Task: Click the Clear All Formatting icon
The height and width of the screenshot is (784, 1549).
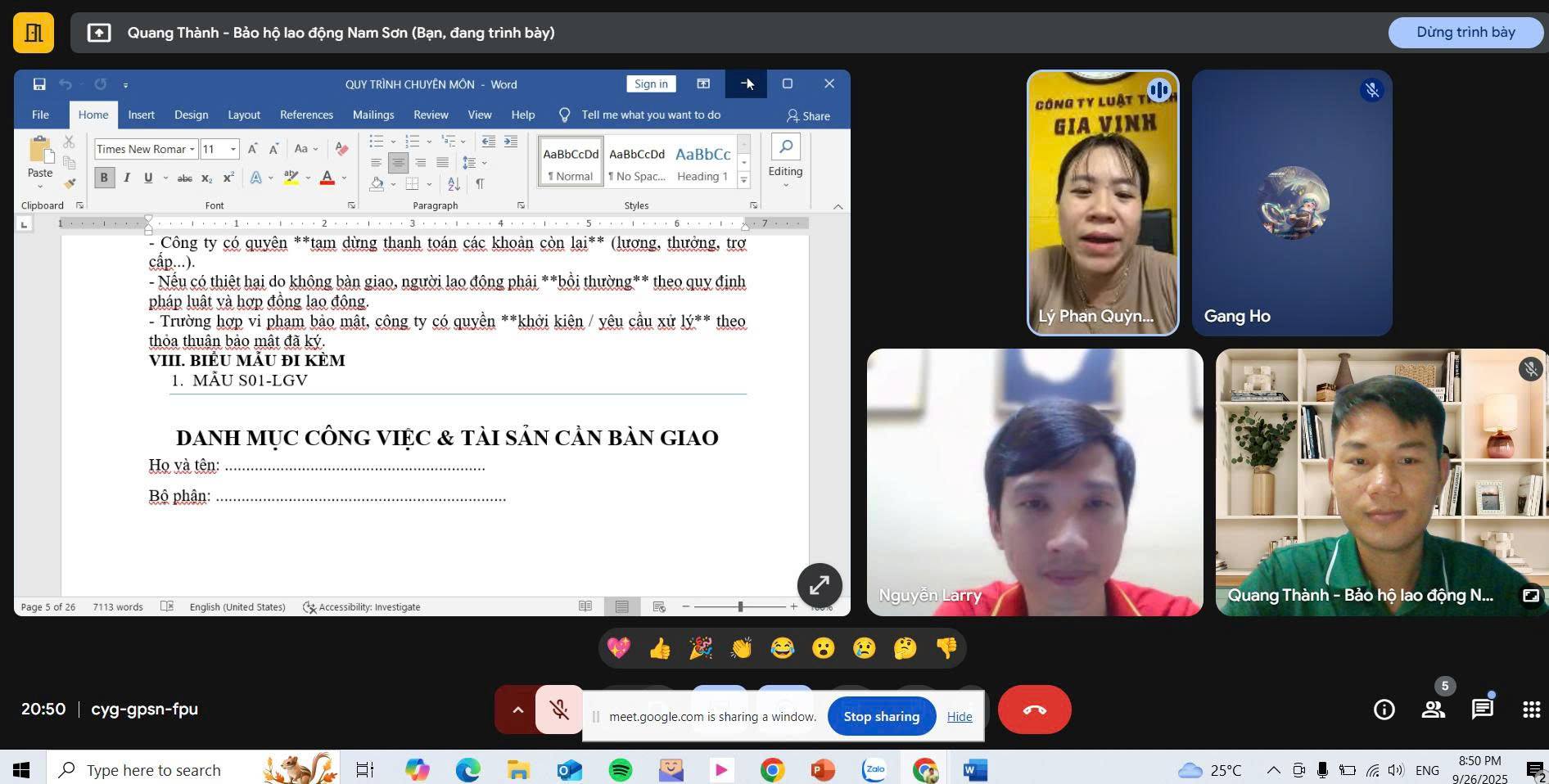Action: pyautogui.click(x=341, y=149)
